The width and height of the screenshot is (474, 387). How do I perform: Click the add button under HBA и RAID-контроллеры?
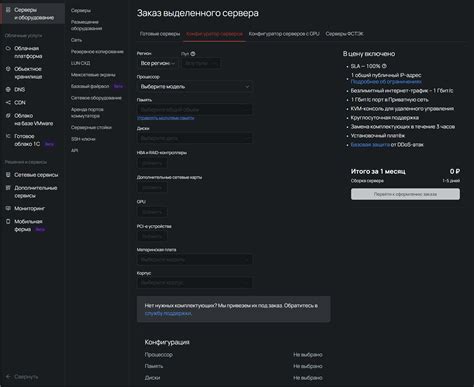tap(152, 163)
